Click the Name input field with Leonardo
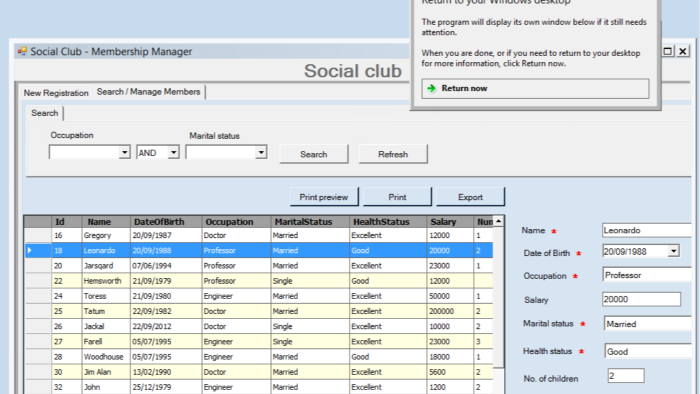Screen dimensions: 700x394 [646, 230]
